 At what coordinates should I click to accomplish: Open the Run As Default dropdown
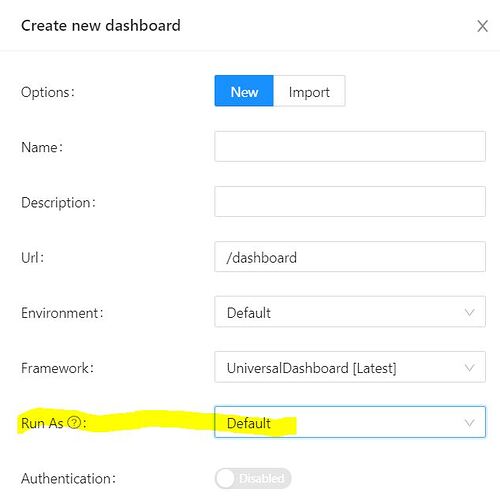pyautogui.click(x=350, y=422)
